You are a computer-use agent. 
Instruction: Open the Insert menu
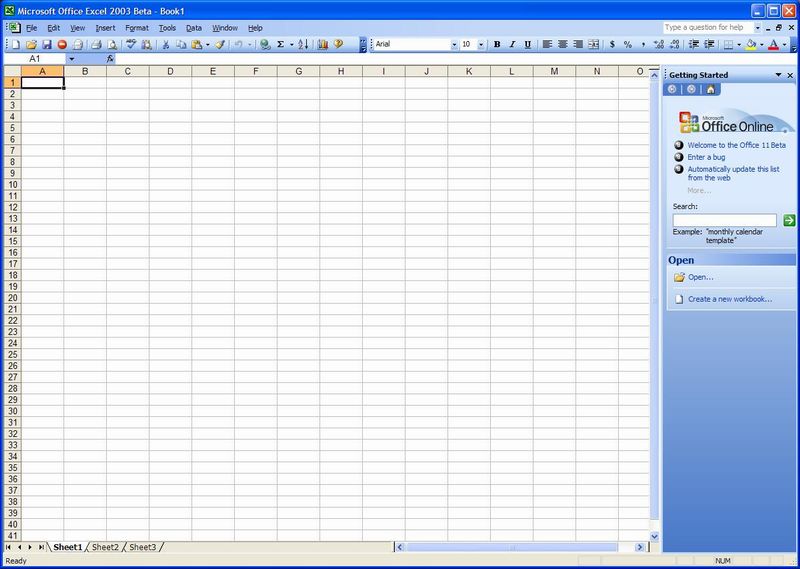[x=105, y=28]
